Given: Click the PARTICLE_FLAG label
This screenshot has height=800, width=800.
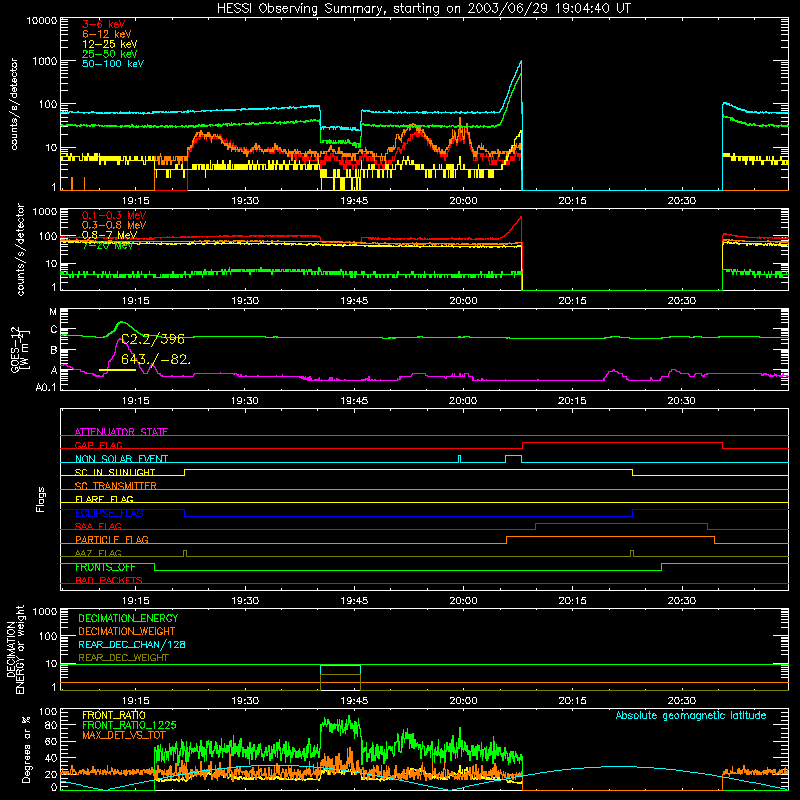Looking at the screenshot, I should click(112, 539).
